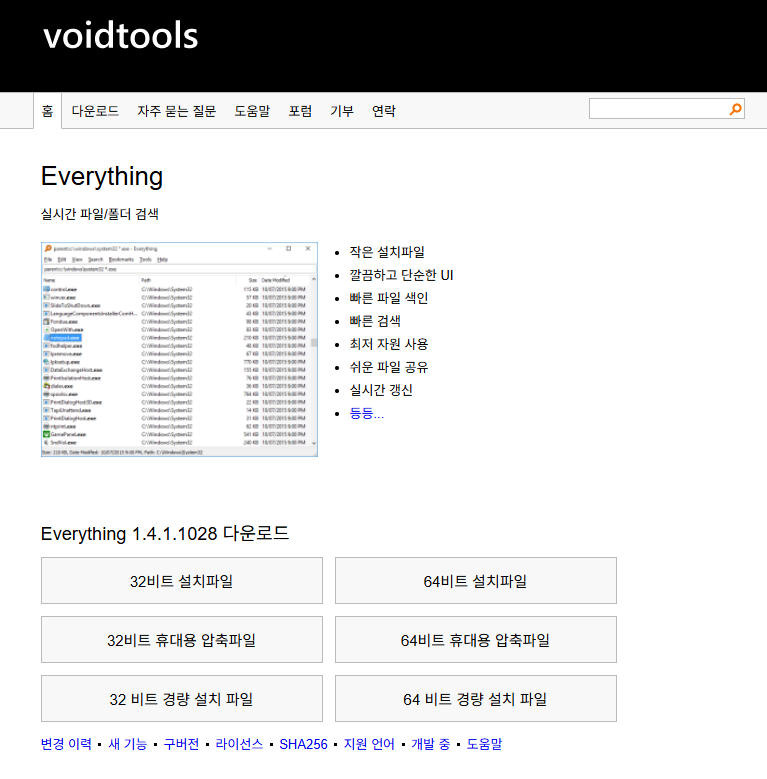Open the 라이선스 link
Image resolution: width=767 pixels, height=779 pixels.
click(x=239, y=744)
